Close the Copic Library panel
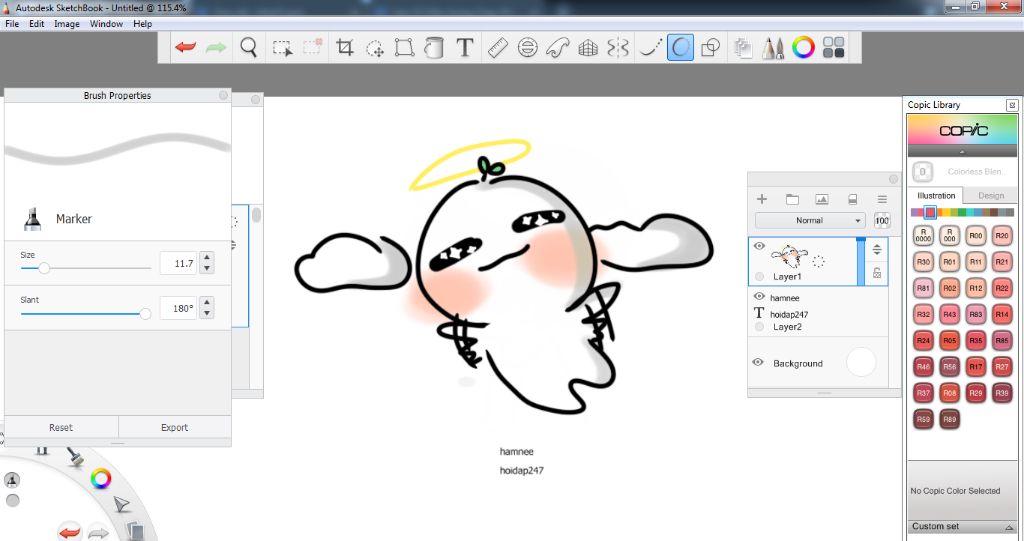 pyautogui.click(x=1012, y=105)
